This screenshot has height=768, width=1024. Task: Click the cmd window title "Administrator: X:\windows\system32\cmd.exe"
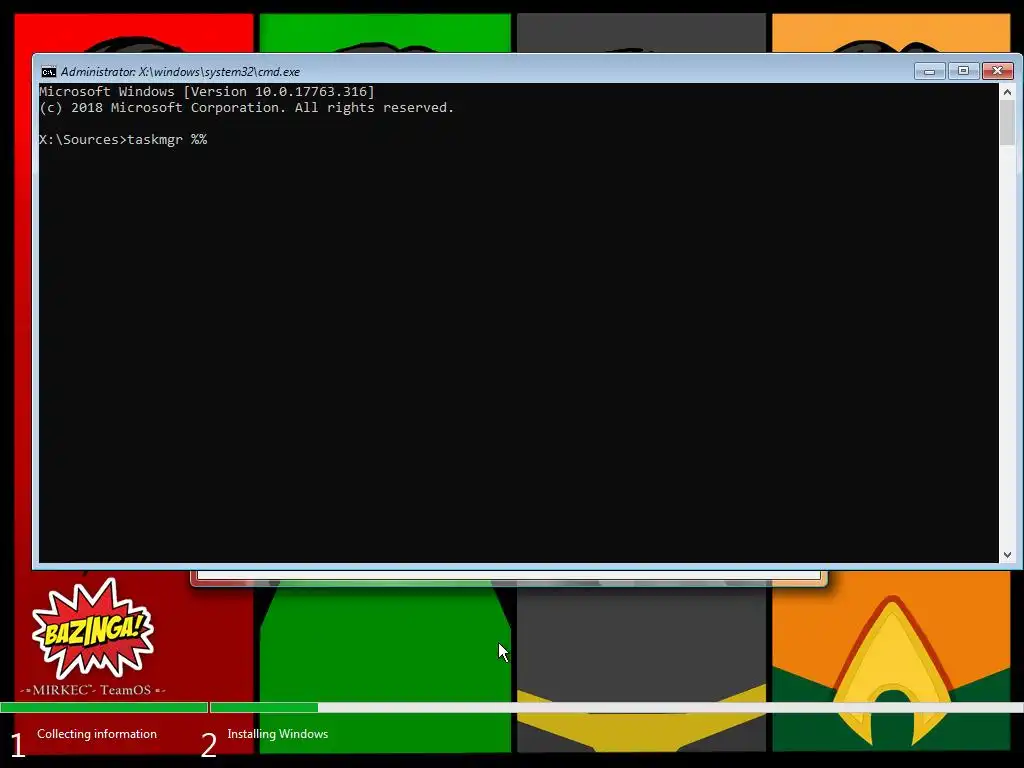[180, 72]
